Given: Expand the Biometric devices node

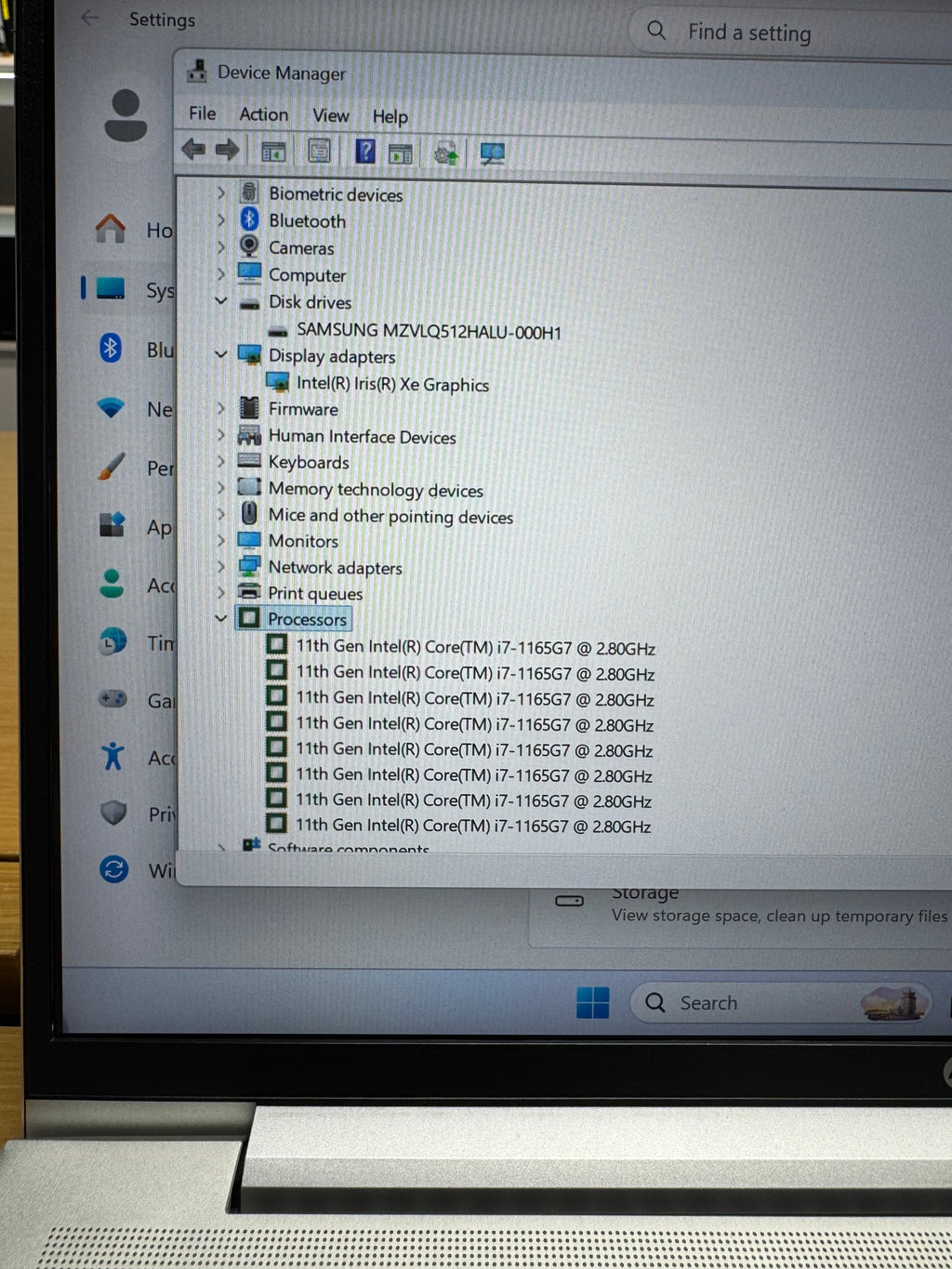Looking at the screenshot, I should point(220,193).
